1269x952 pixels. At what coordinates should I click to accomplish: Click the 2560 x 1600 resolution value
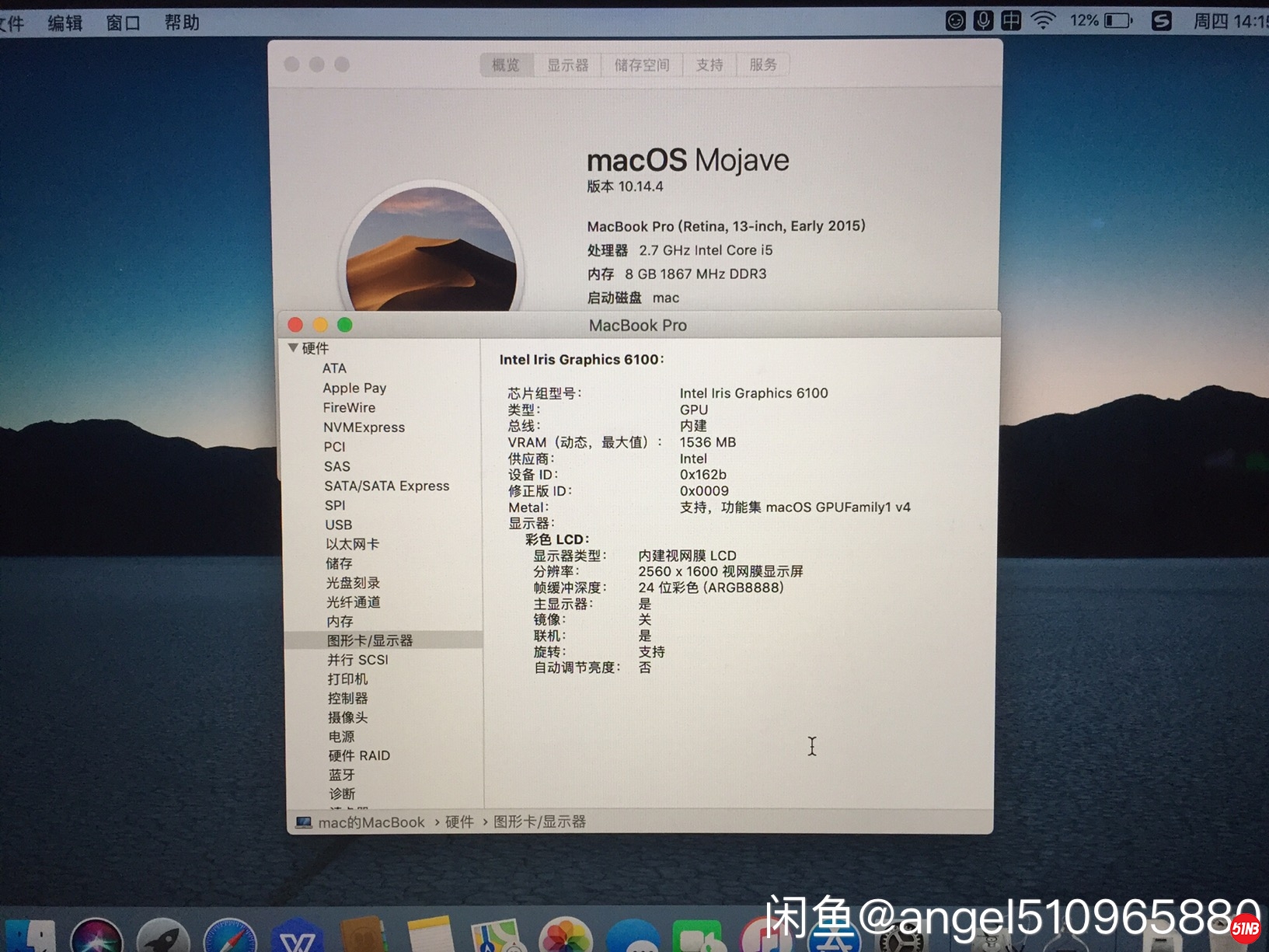click(721, 571)
